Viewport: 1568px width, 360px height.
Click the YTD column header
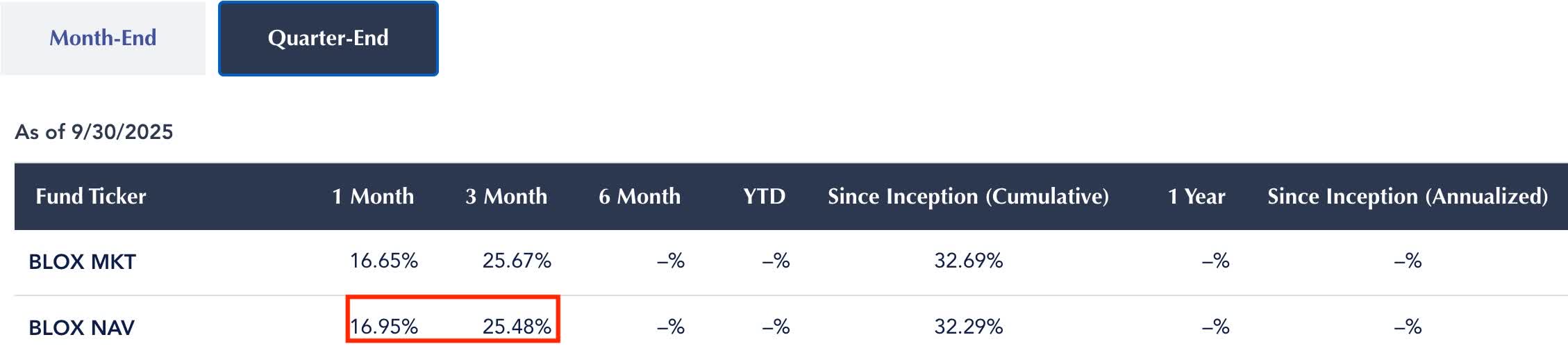(764, 197)
